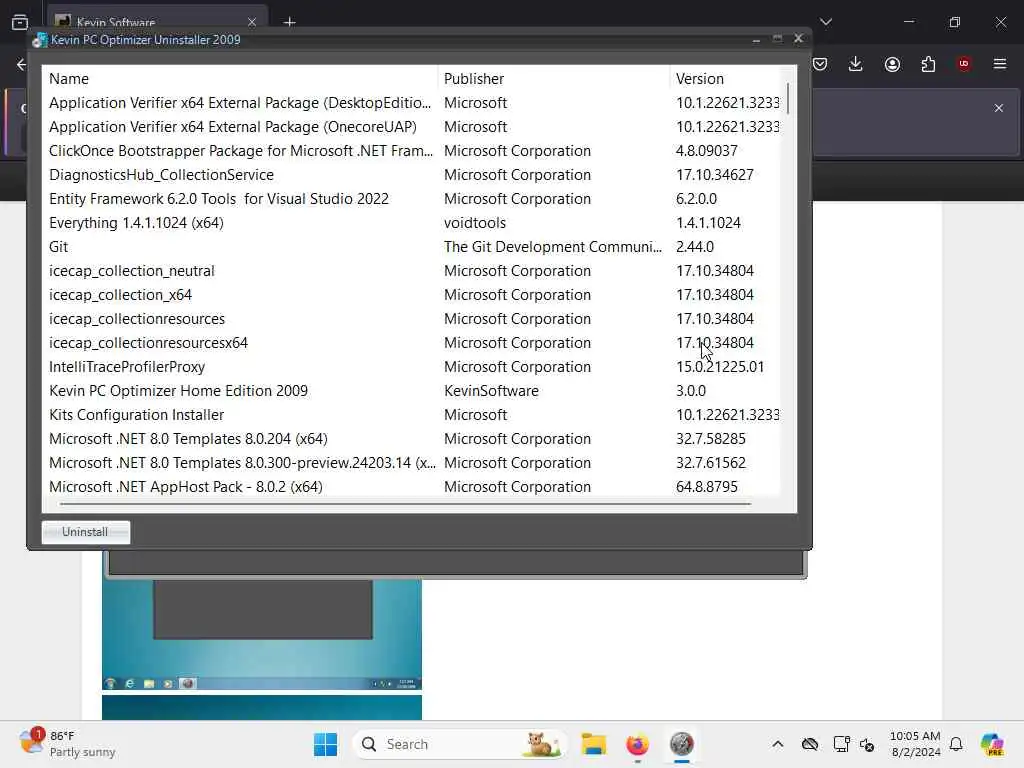Open File Explorer from taskbar
Screen dimensions: 1024x768
pos(594,744)
